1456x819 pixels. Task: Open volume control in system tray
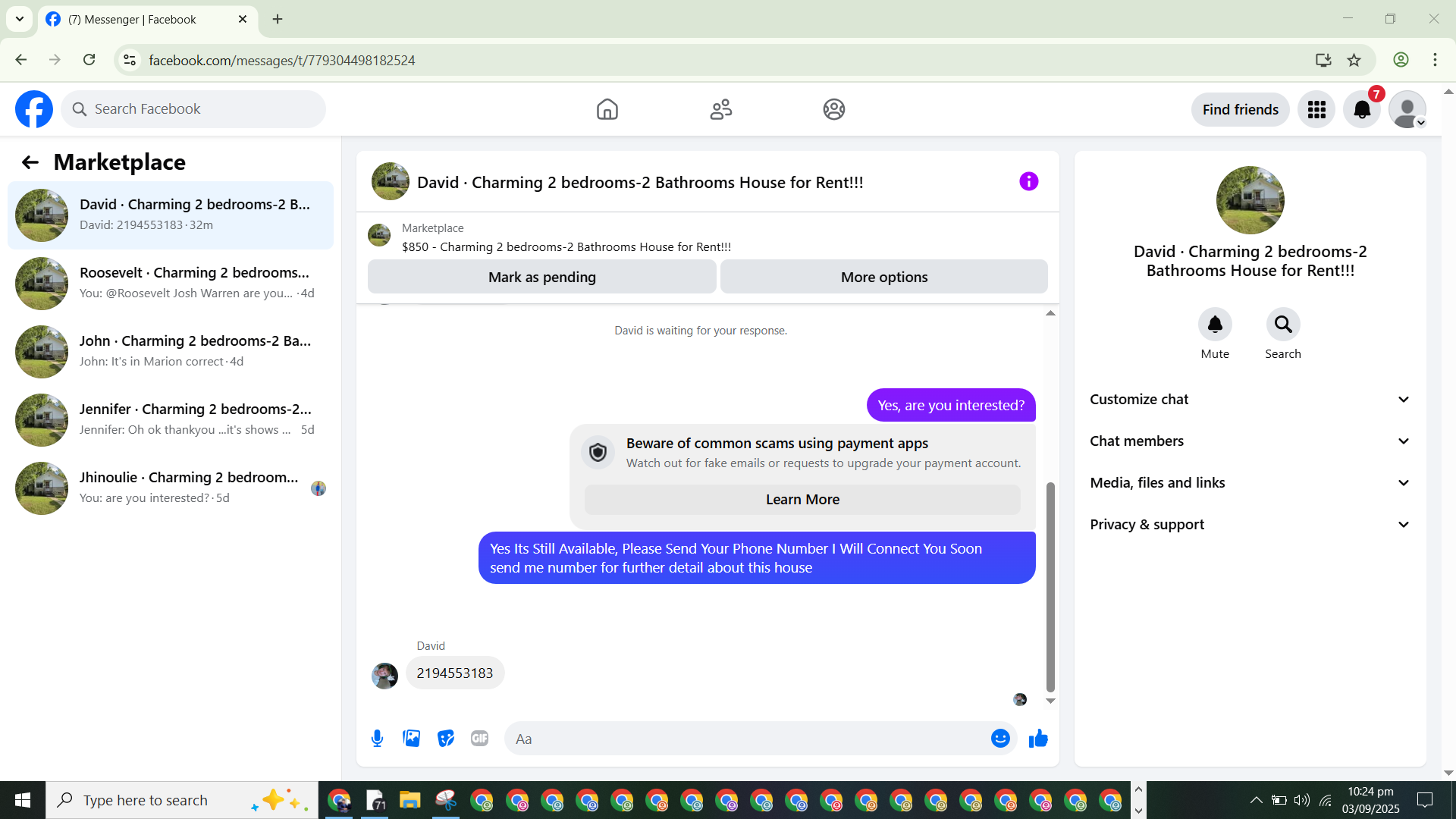coord(1302,800)
